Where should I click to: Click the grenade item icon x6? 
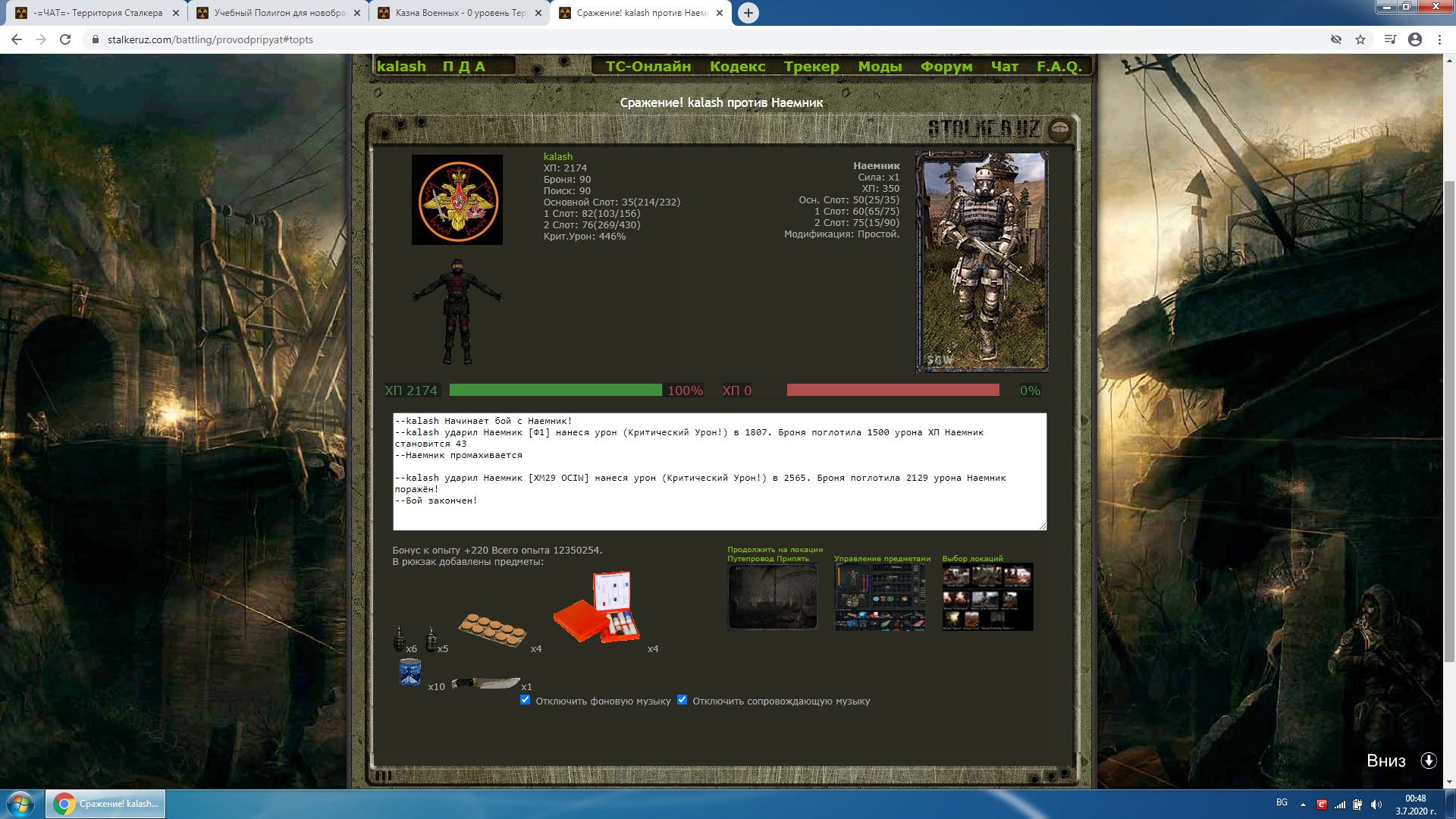tap(400, 639)
